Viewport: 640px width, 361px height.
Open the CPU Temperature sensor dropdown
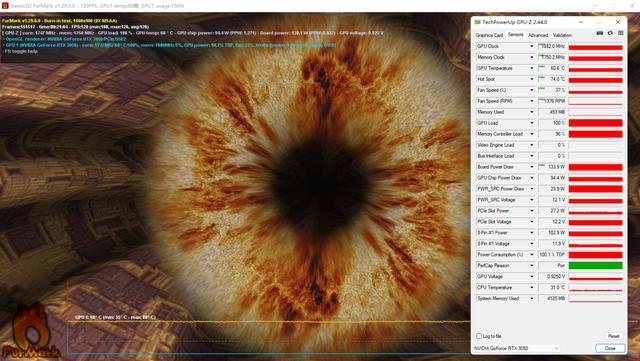tap(531, 288)
